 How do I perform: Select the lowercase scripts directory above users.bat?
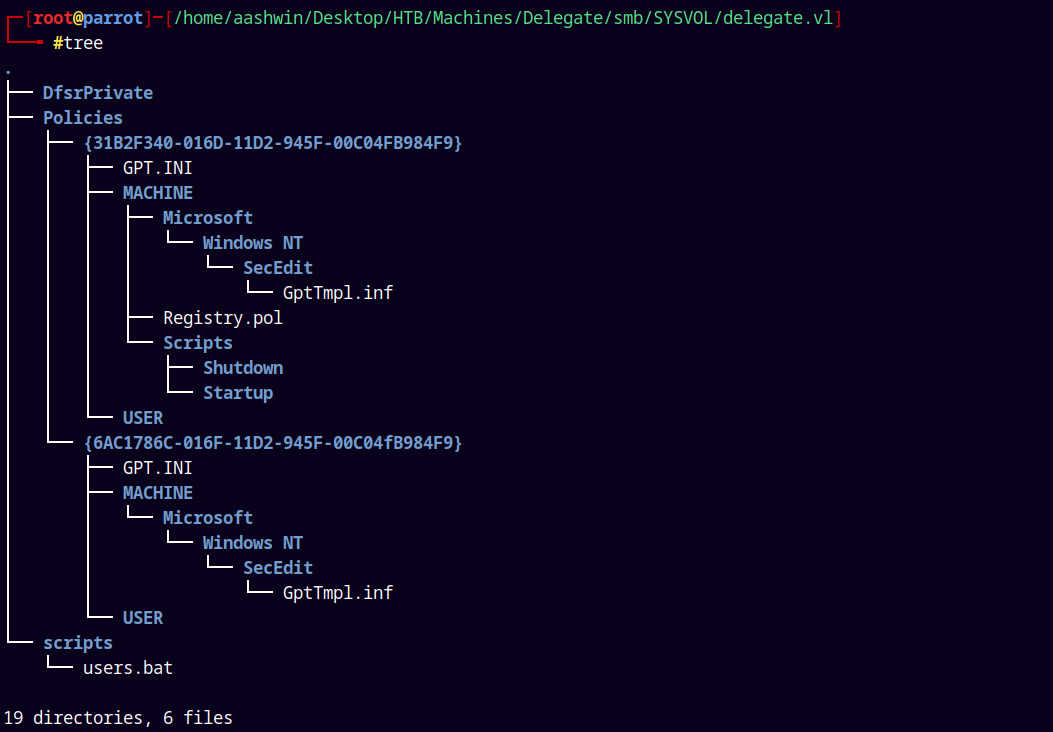77,643
